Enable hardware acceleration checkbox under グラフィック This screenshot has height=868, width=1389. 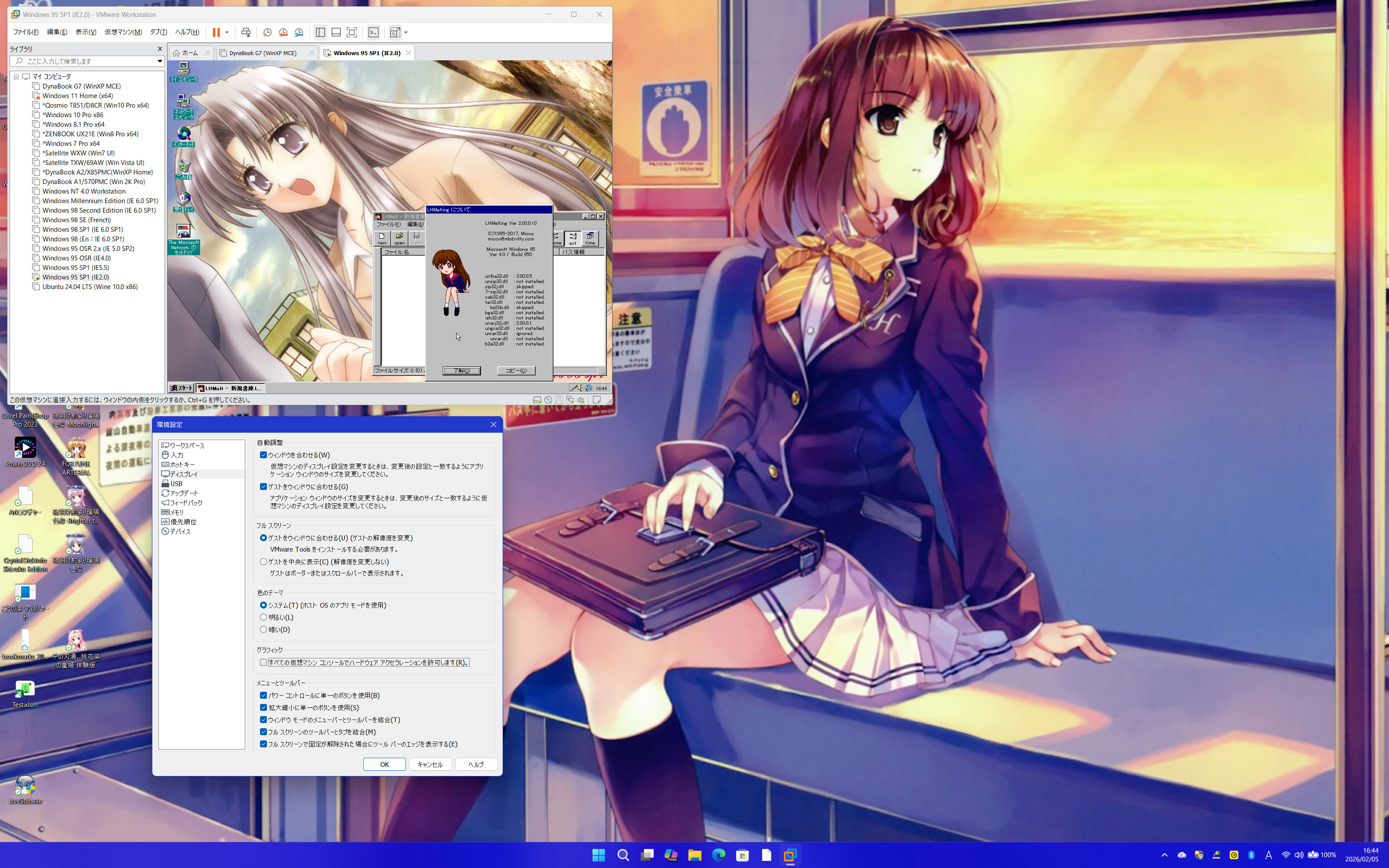(x=263, y=662)
